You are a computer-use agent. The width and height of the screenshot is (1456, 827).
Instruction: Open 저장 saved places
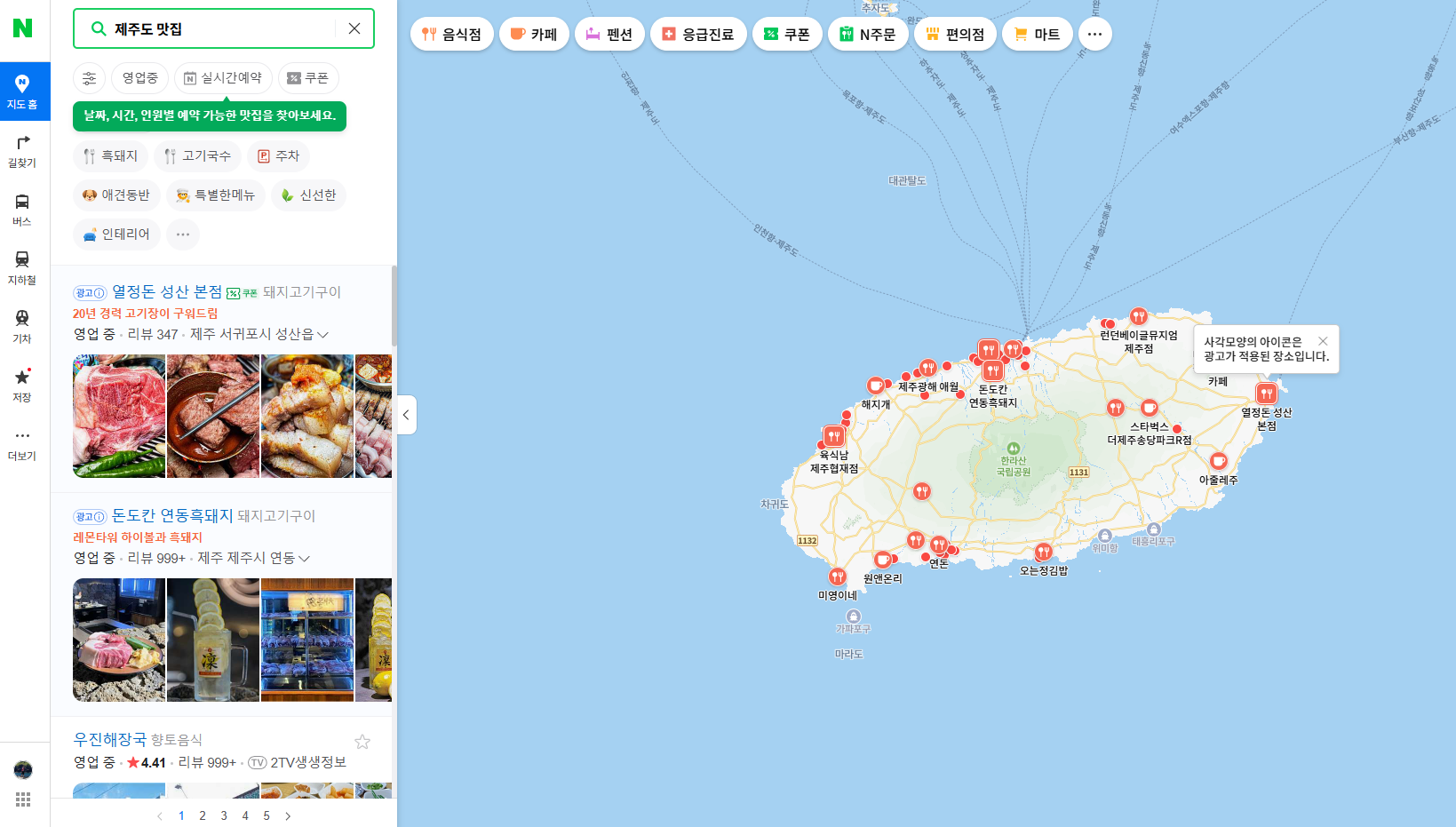23,386
